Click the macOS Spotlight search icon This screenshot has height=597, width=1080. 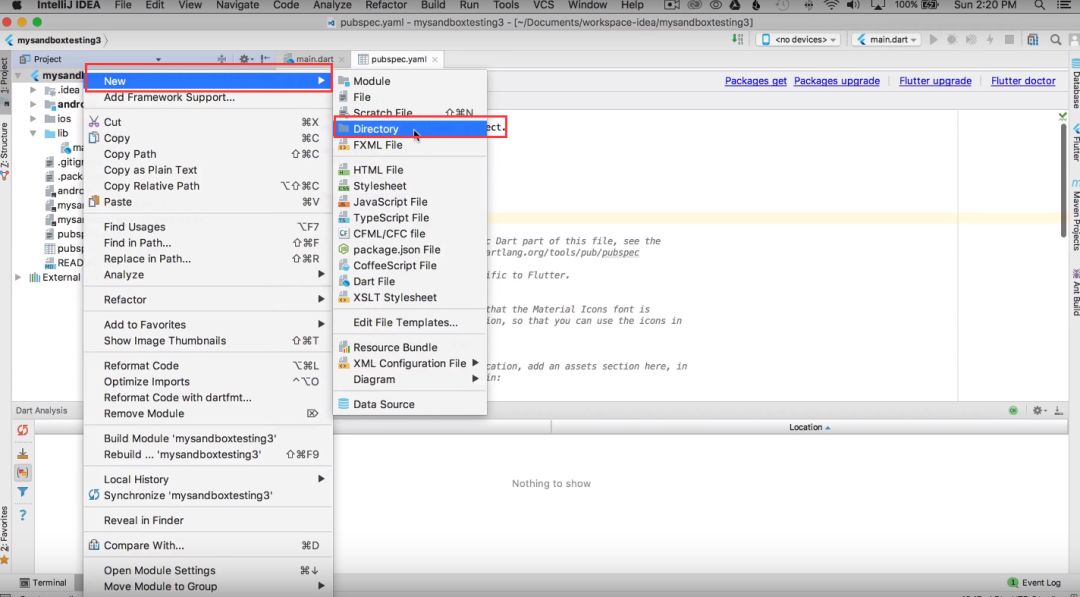[1039, 6]
